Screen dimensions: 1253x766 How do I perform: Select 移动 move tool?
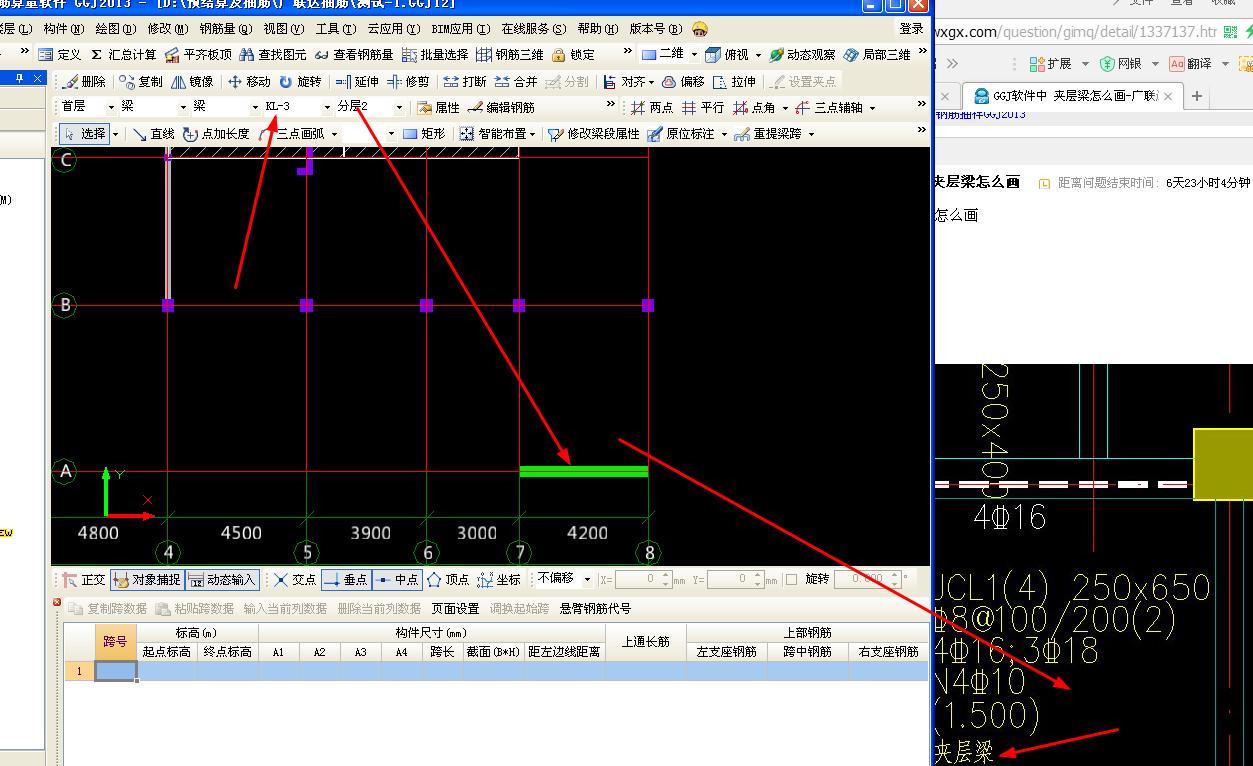point(249,81)
